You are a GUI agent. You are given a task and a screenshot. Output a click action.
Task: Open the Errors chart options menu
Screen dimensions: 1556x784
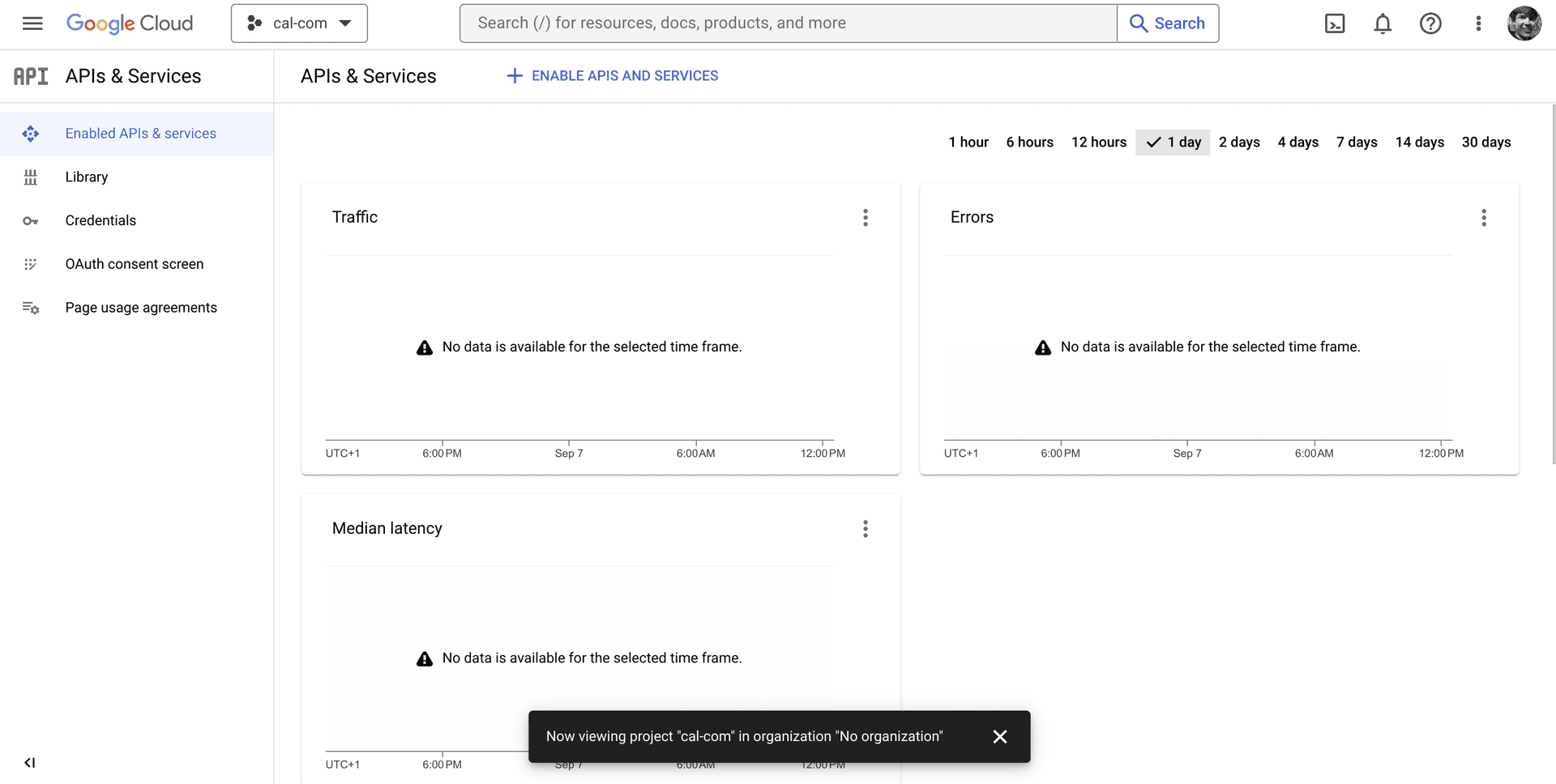[x=1483, y=217]
